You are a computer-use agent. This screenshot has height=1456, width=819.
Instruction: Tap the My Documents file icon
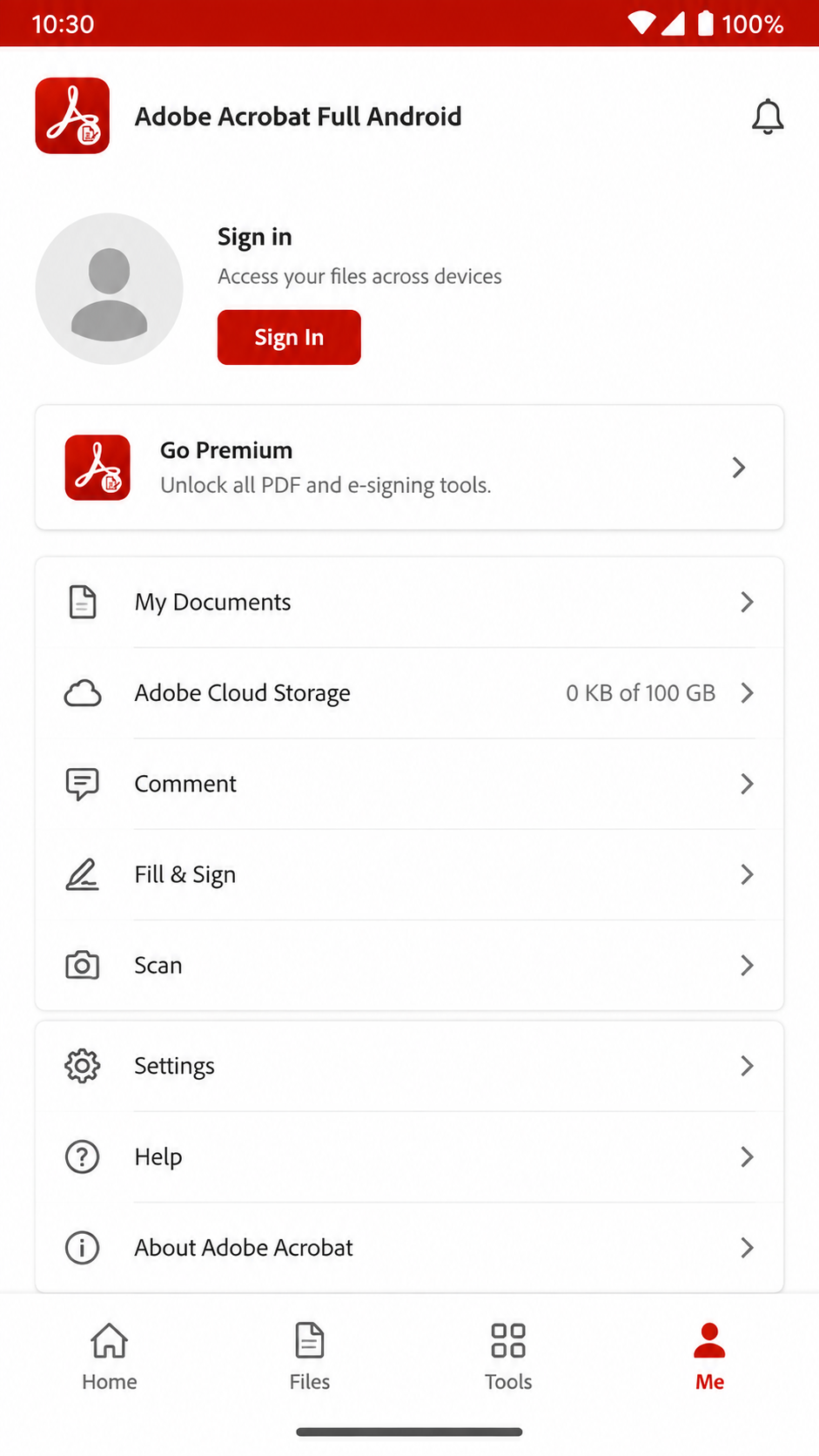83,602
